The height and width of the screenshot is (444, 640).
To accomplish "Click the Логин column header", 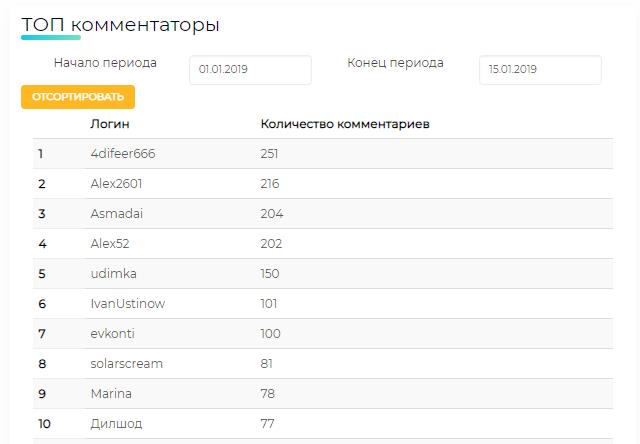I will point(110,124).
